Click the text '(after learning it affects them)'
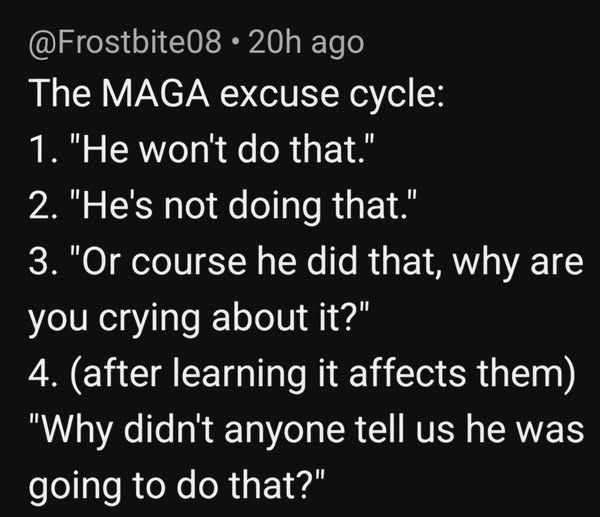 (323, 375)
